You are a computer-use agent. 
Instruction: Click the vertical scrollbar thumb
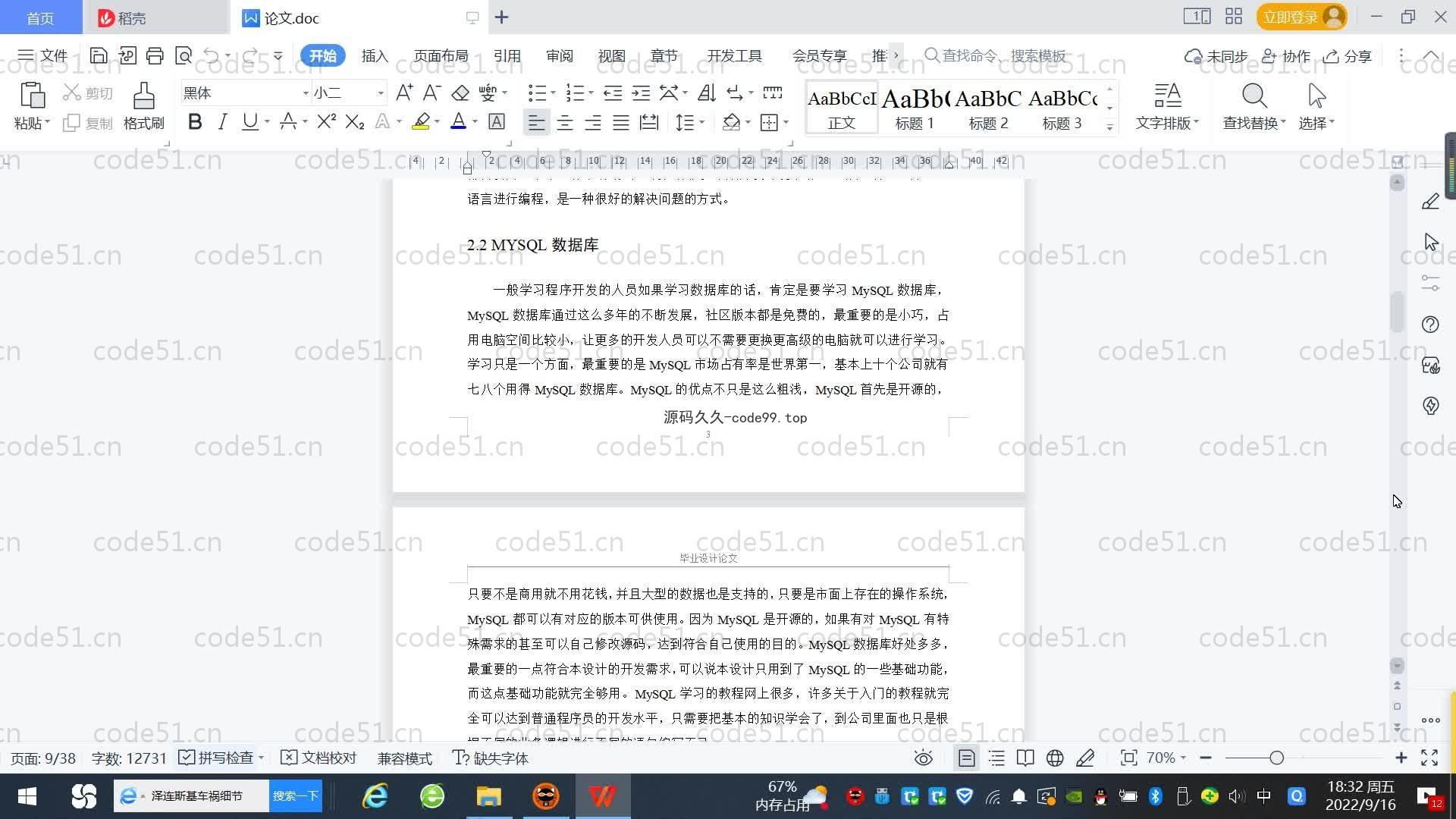point(1397,311)
